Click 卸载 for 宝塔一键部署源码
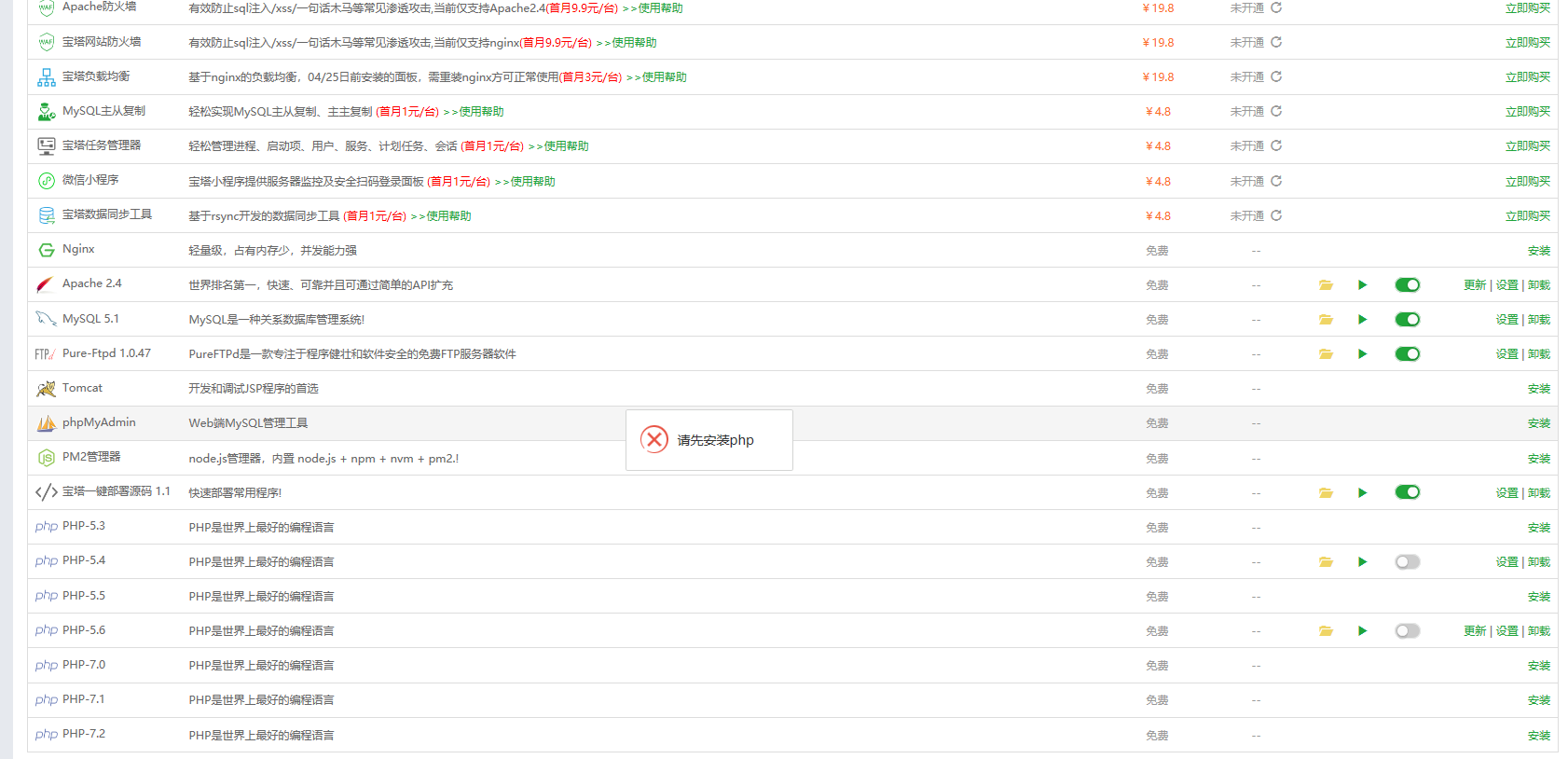 click(1539, 493)
